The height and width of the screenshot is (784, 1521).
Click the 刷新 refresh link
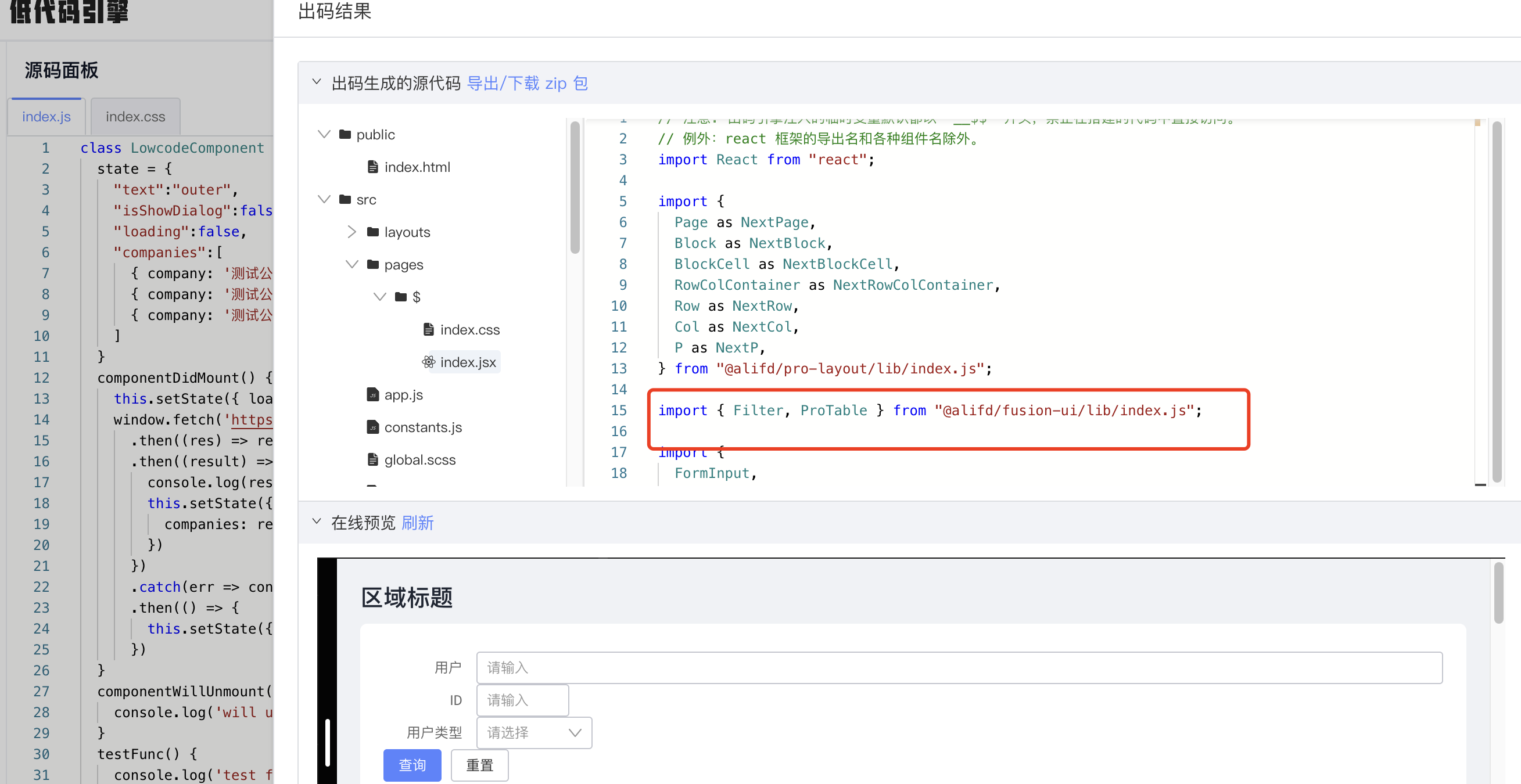click(419, 523)
